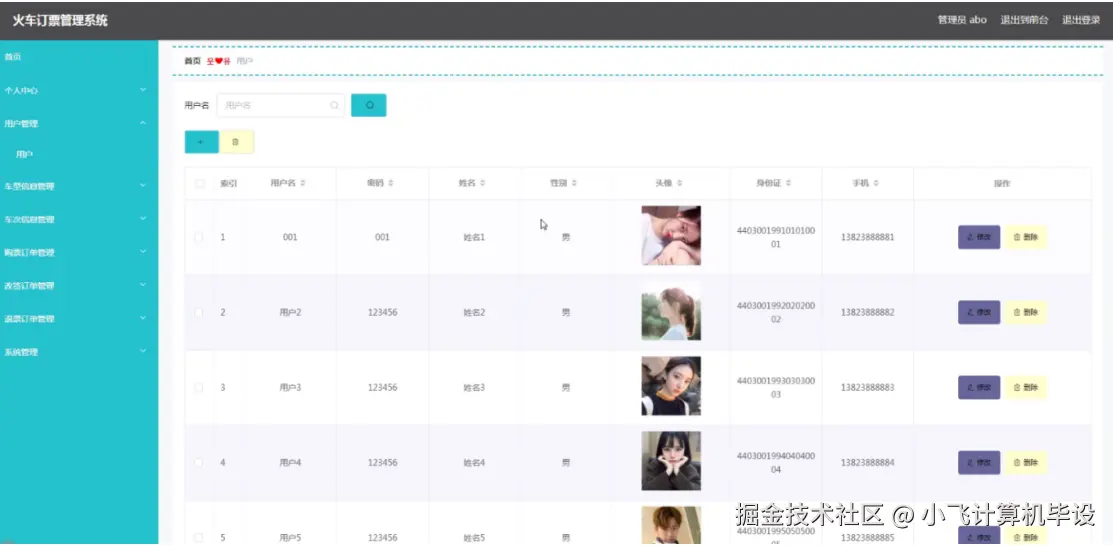Click the 索引 column header
This screenshot has height=546, width=1113.
(x=229, y=183)
